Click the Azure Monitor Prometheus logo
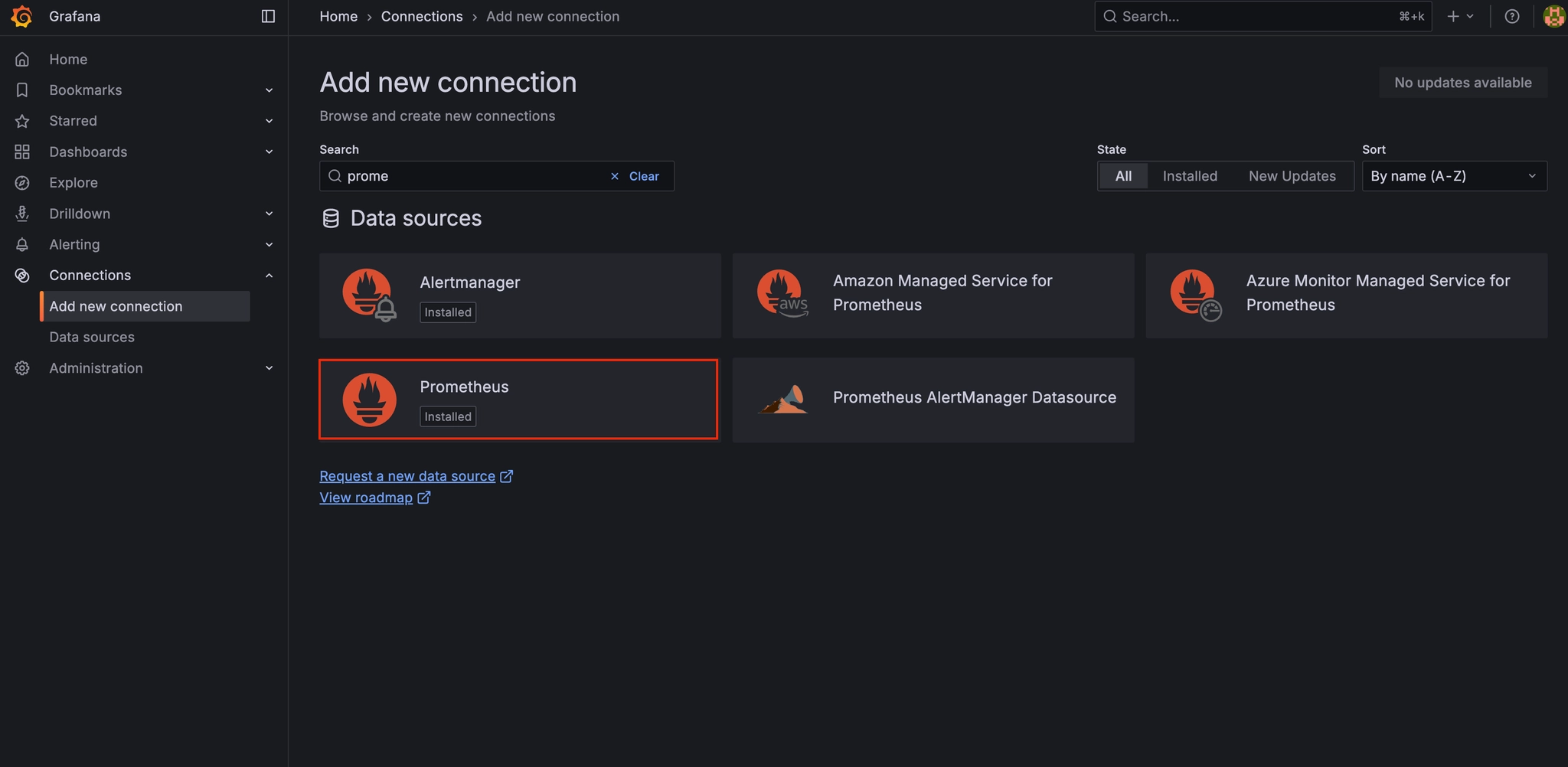This screenshot has width=1568, height=767. coord(1195,295)
